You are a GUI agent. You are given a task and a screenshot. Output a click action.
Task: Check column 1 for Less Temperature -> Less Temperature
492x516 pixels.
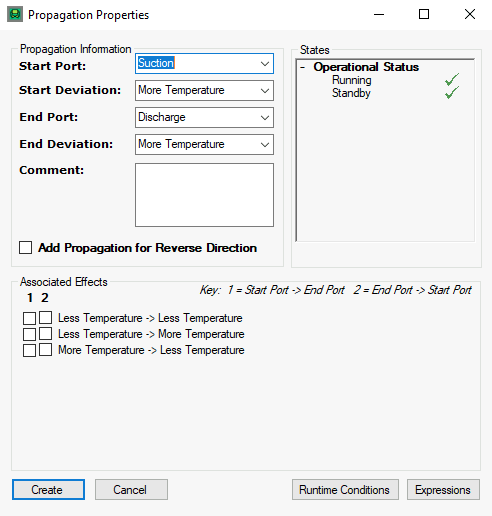click(x=29, y=318)
